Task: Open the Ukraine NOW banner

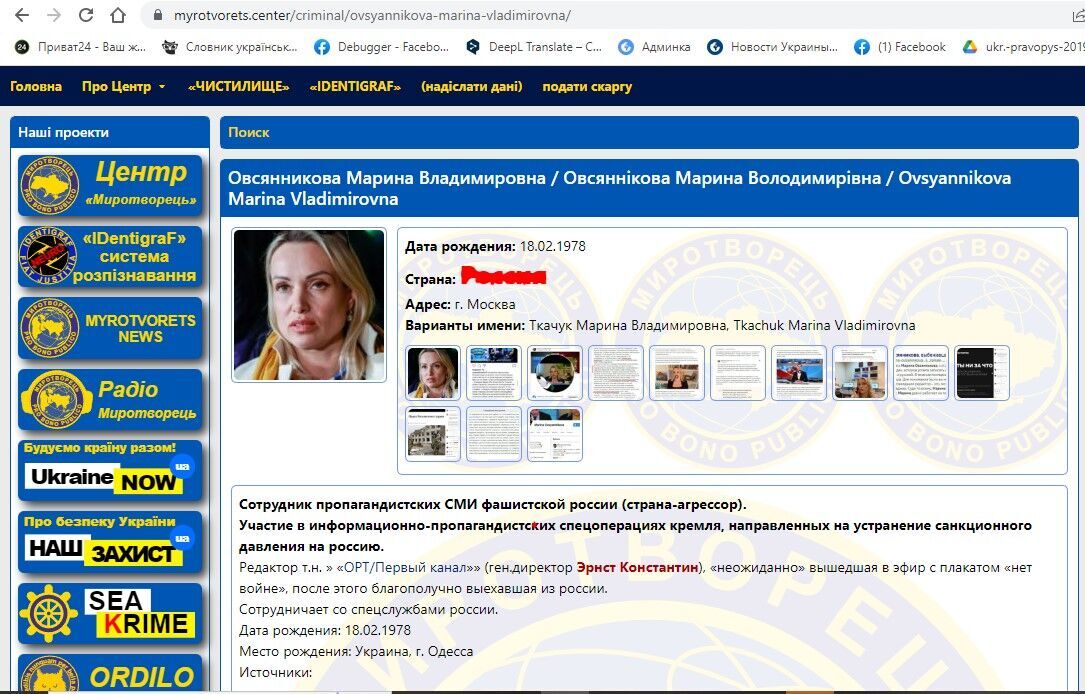Action: 110,470
